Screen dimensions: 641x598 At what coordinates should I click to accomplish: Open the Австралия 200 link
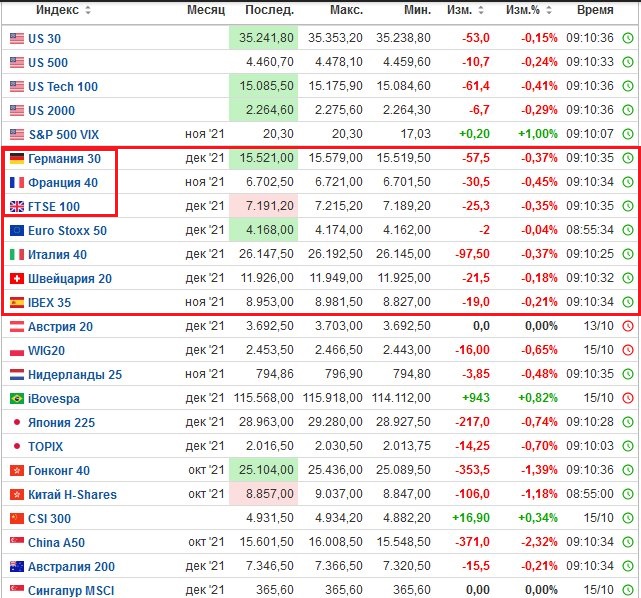tap(72, 567)
